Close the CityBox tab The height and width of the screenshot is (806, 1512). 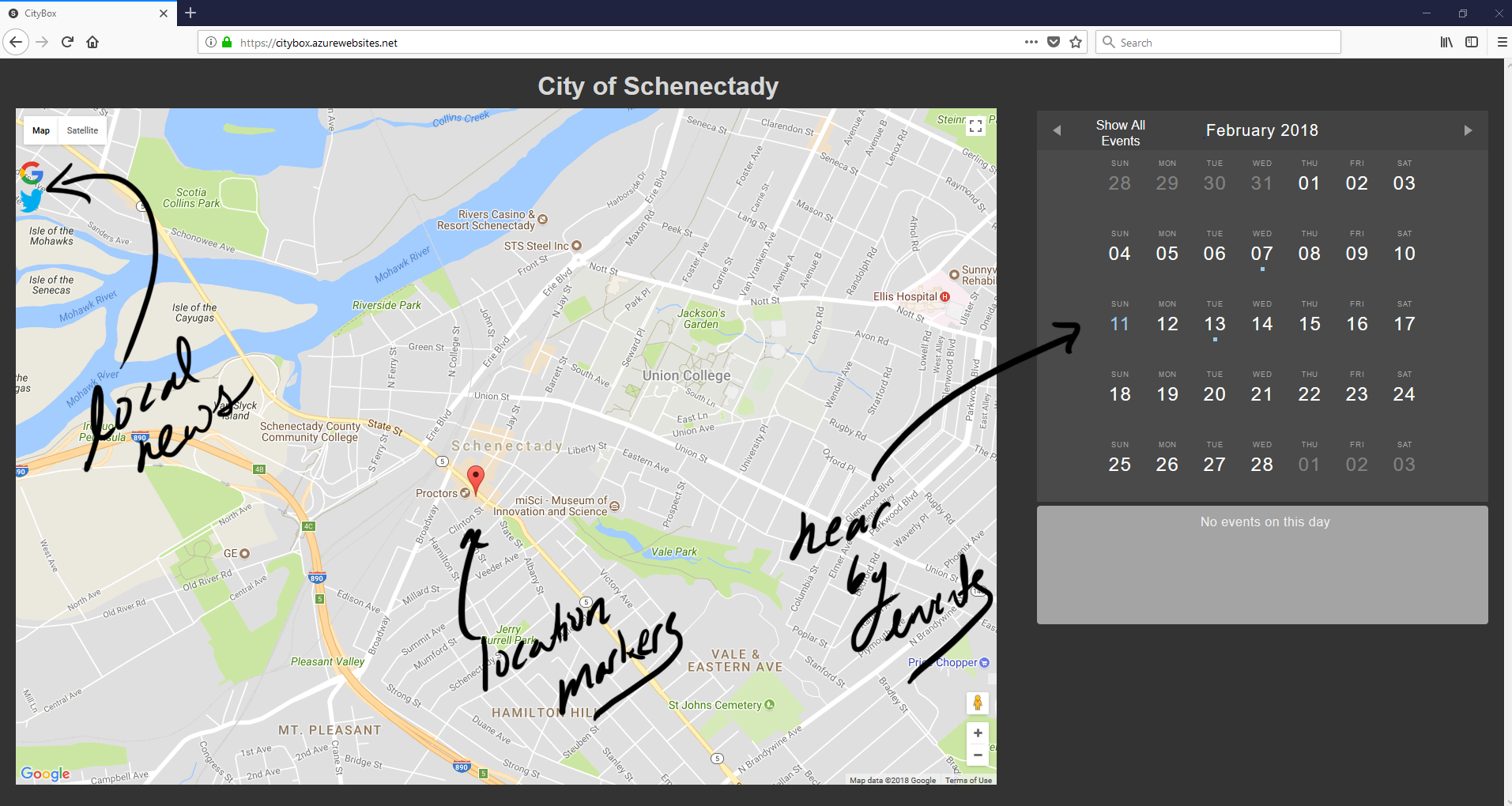164,13
